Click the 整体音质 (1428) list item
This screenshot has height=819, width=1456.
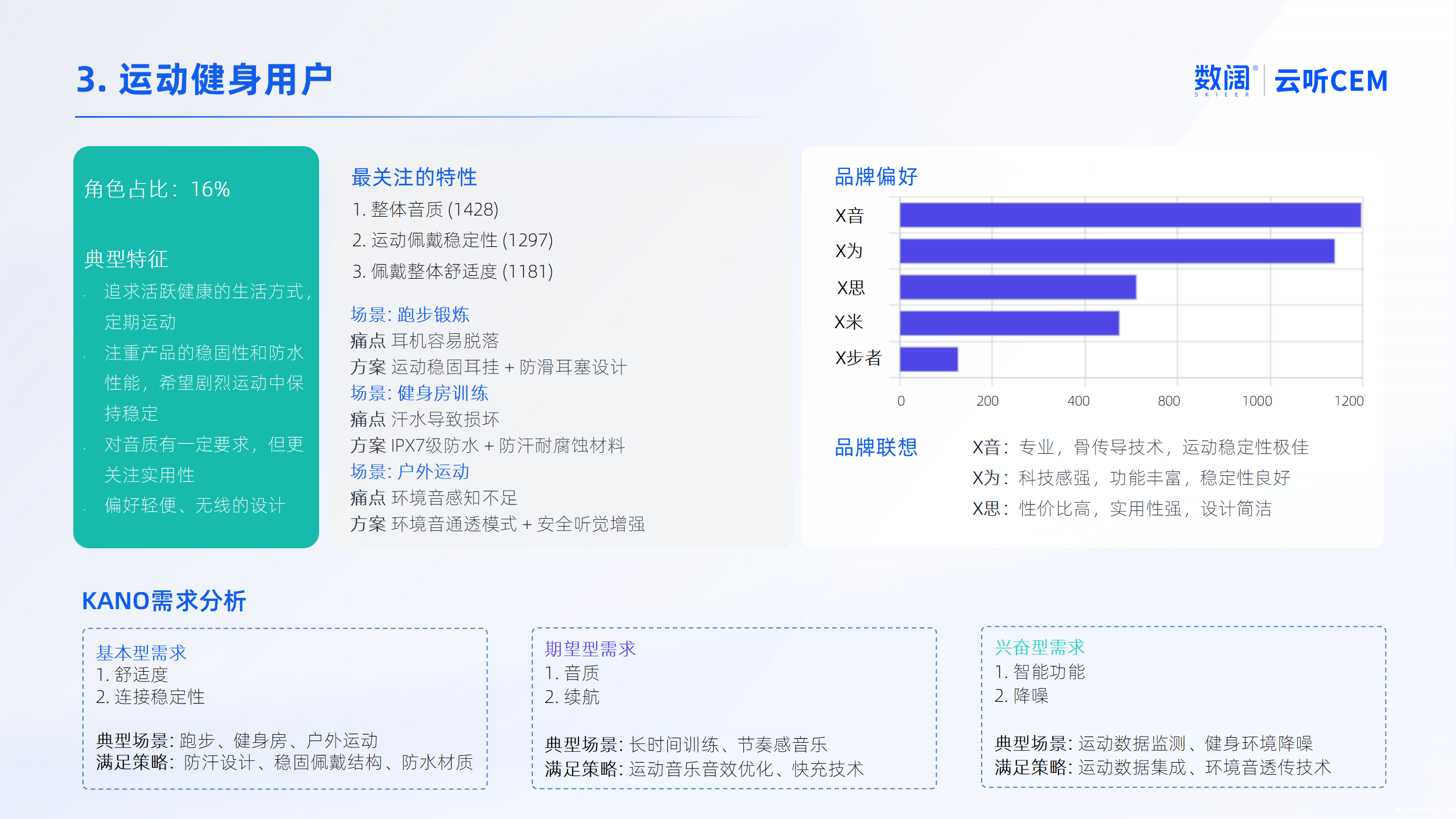click(x=425, y=209)
